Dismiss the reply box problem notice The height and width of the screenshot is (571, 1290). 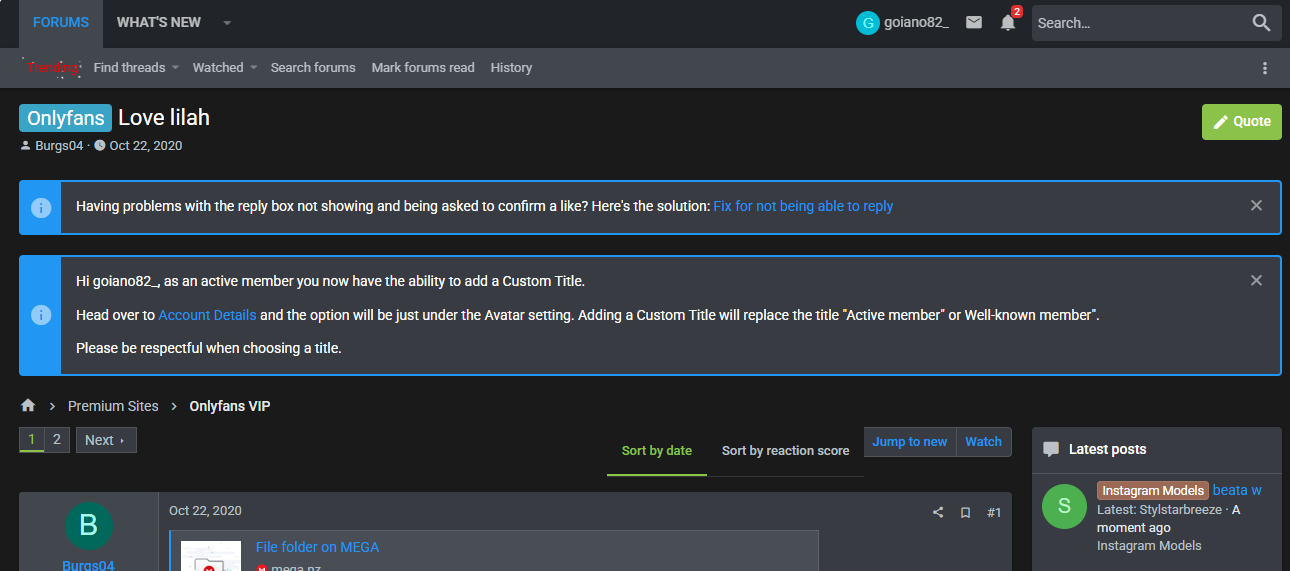coord(1256,205)
